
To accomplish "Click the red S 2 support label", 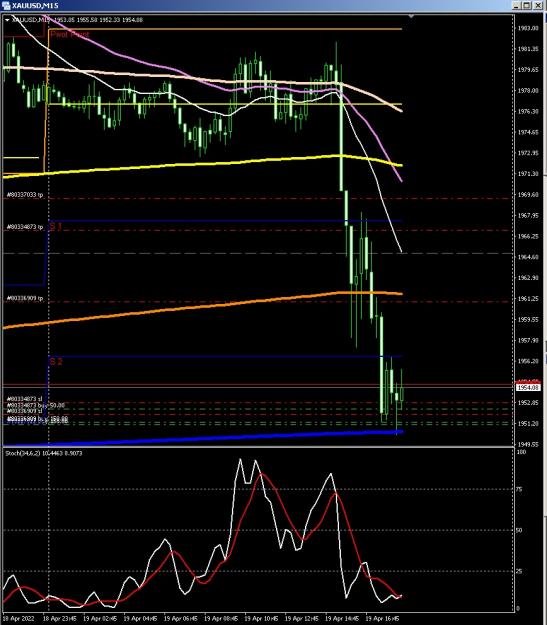I will coord(56,361).
